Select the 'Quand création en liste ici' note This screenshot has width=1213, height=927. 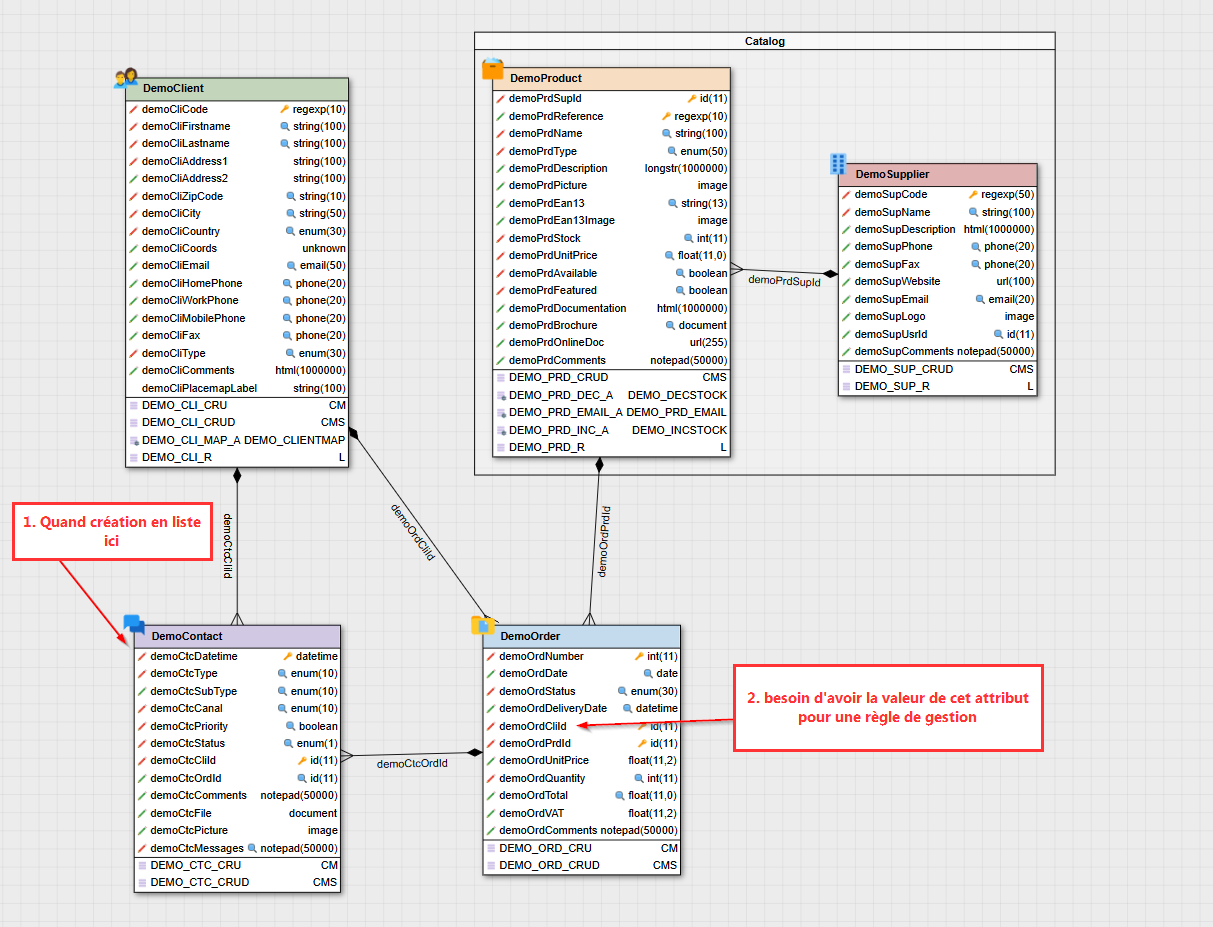point(111,531)
